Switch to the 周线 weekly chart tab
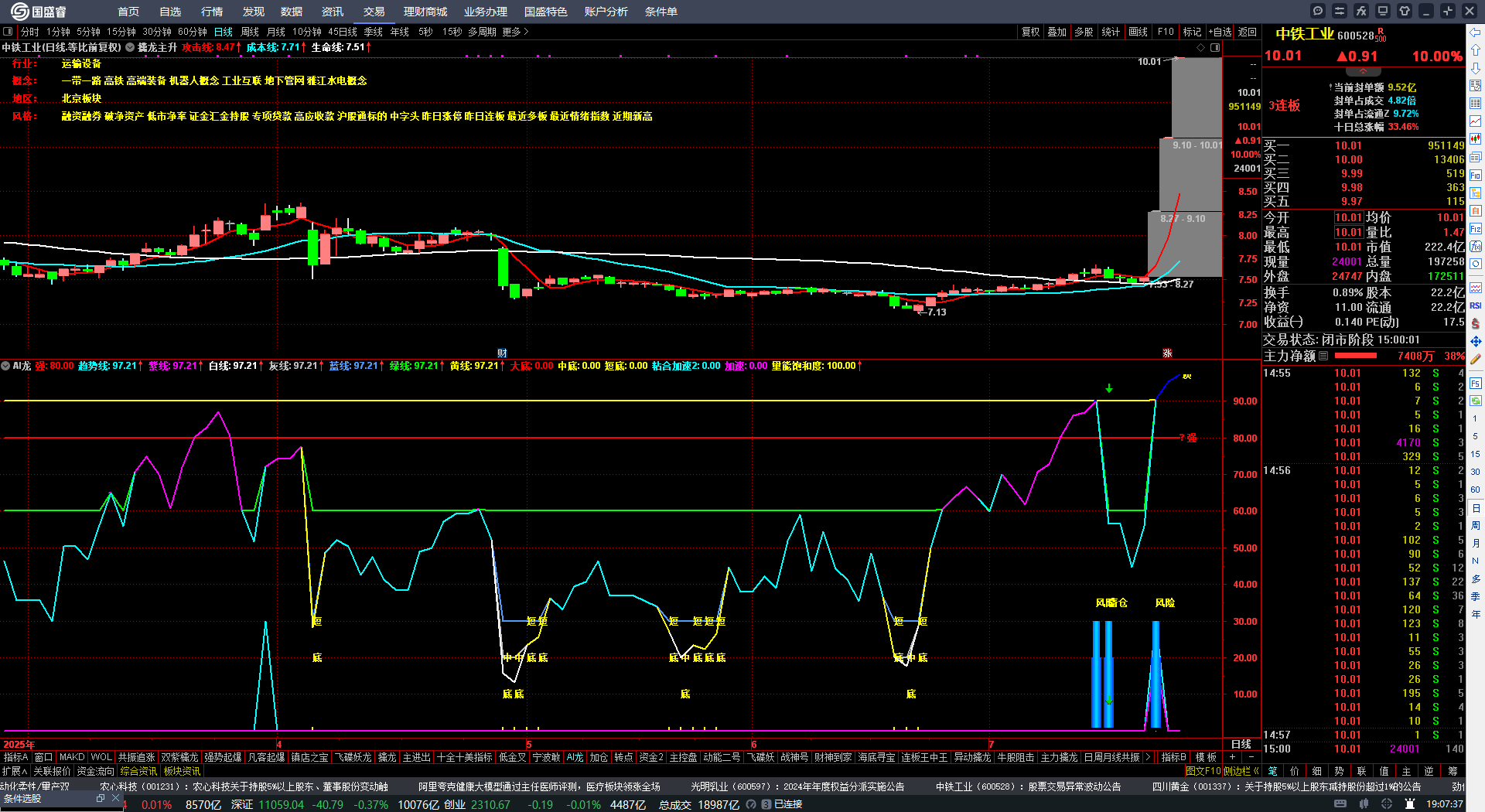This screenshot has height=812, width=1485. [250, 32]
